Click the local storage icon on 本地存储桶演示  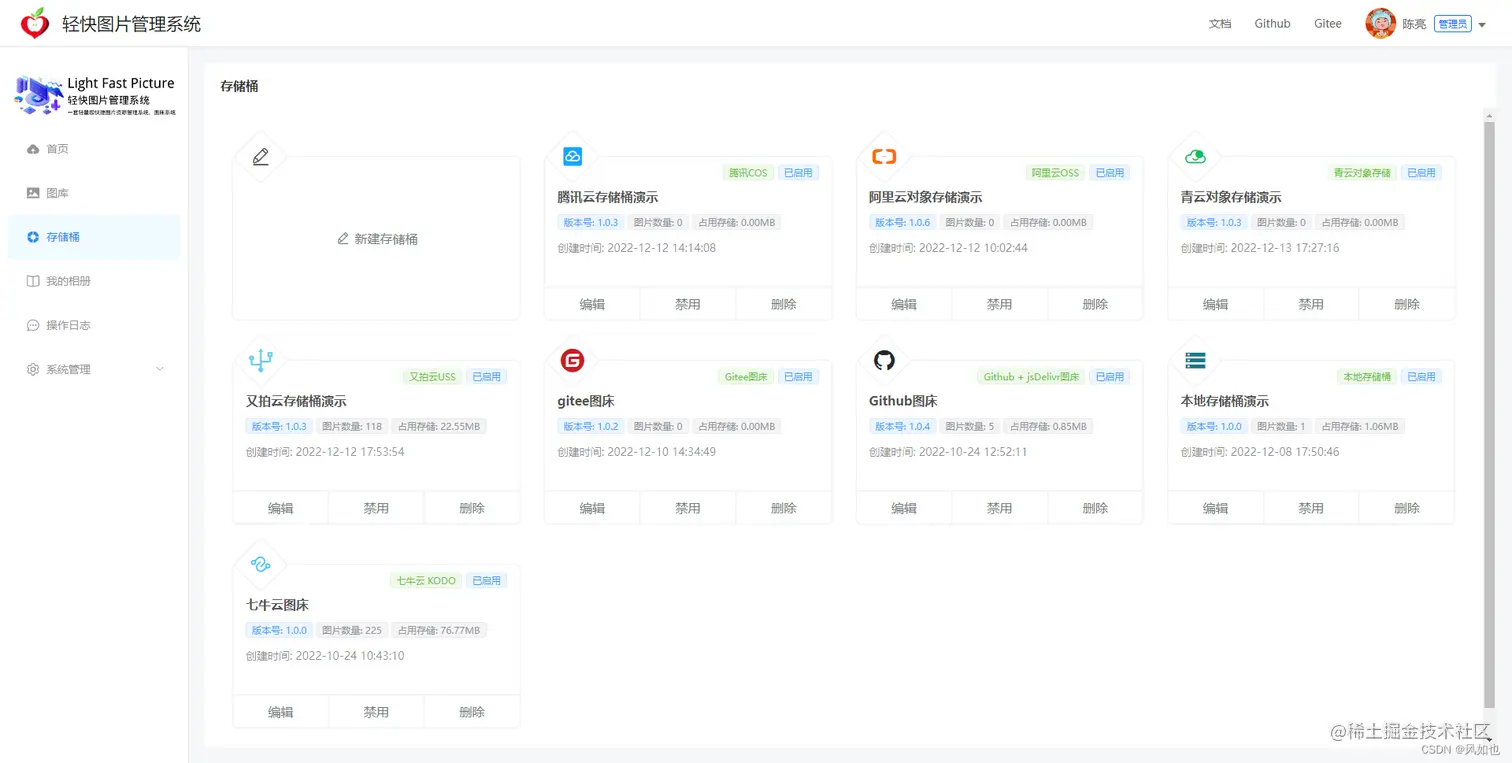pos(1195,360)
